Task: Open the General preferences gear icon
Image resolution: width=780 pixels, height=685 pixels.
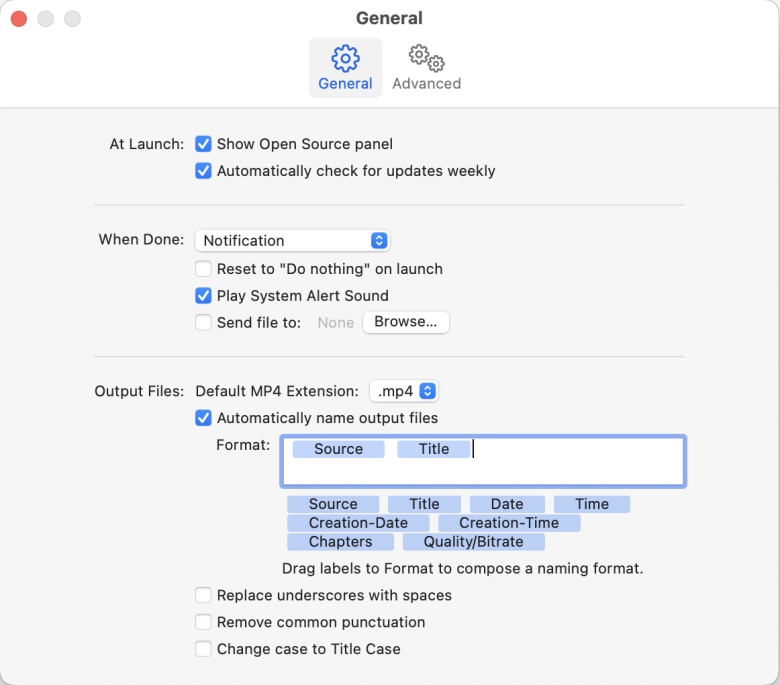Action: pos(345,58)
